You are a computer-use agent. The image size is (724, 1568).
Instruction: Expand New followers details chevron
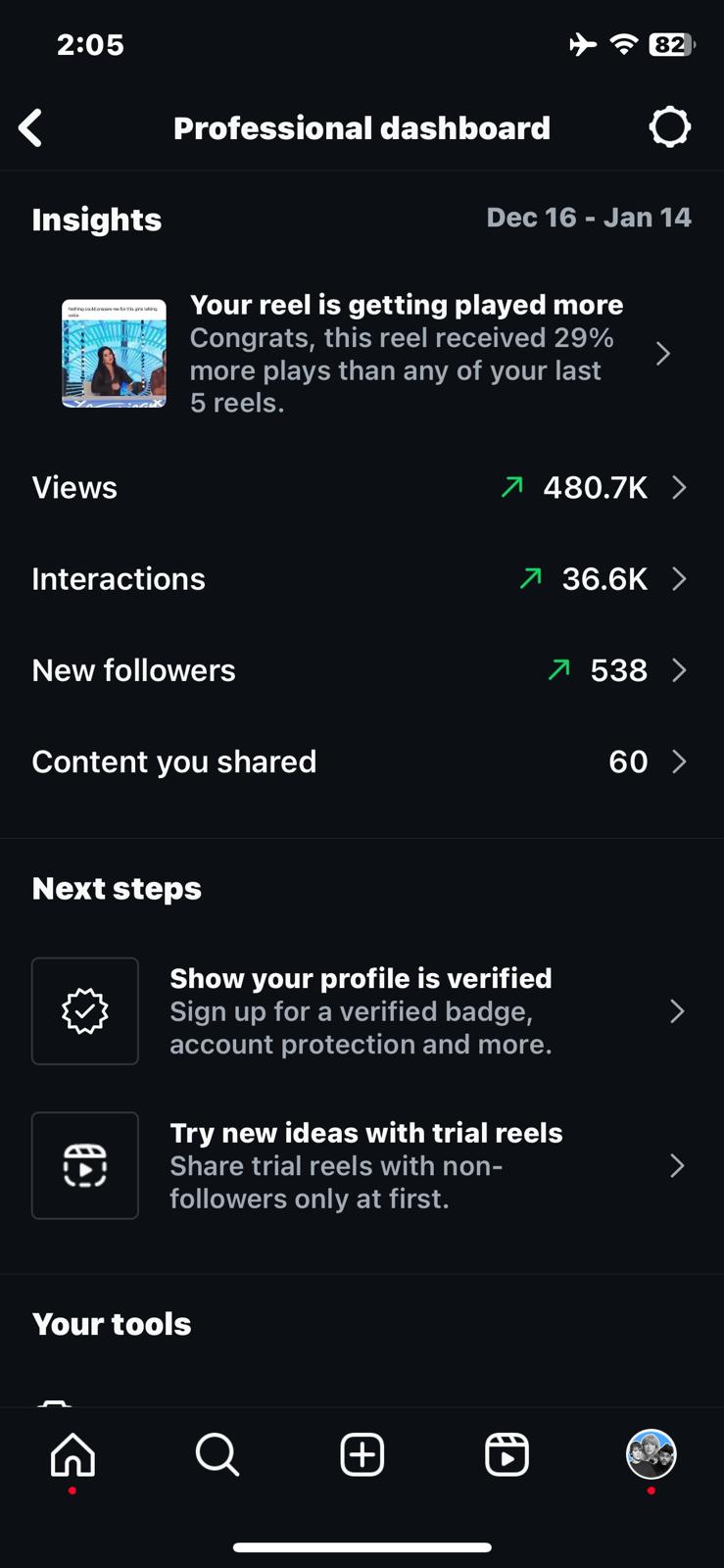click(x=679, y=670)
